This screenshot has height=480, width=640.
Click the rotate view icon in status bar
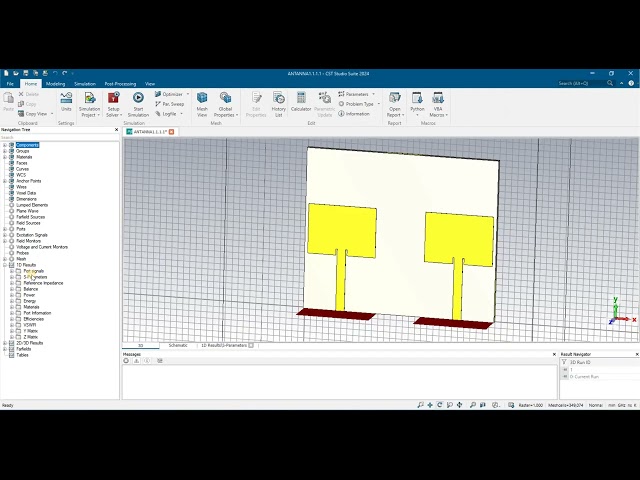point(440,405)
